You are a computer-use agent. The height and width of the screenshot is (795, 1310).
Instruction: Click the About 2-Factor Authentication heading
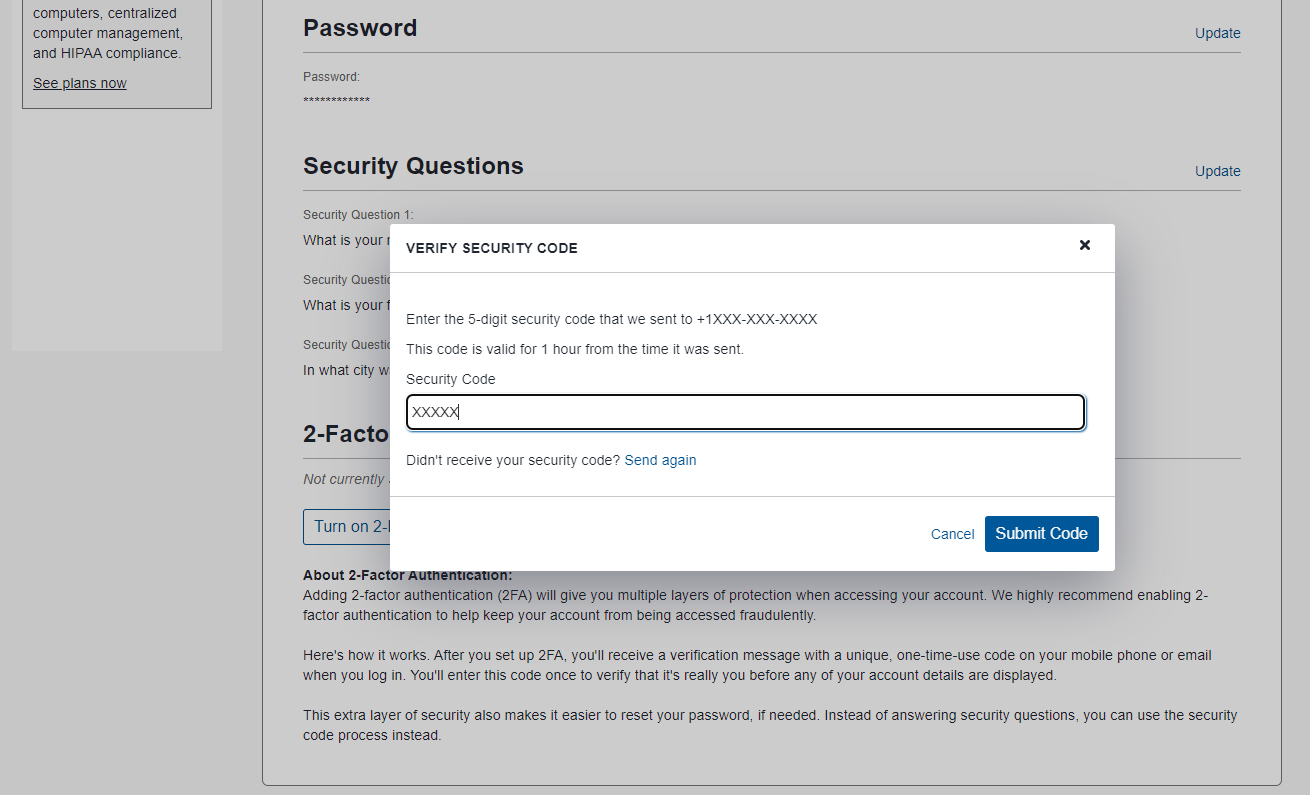407,576
